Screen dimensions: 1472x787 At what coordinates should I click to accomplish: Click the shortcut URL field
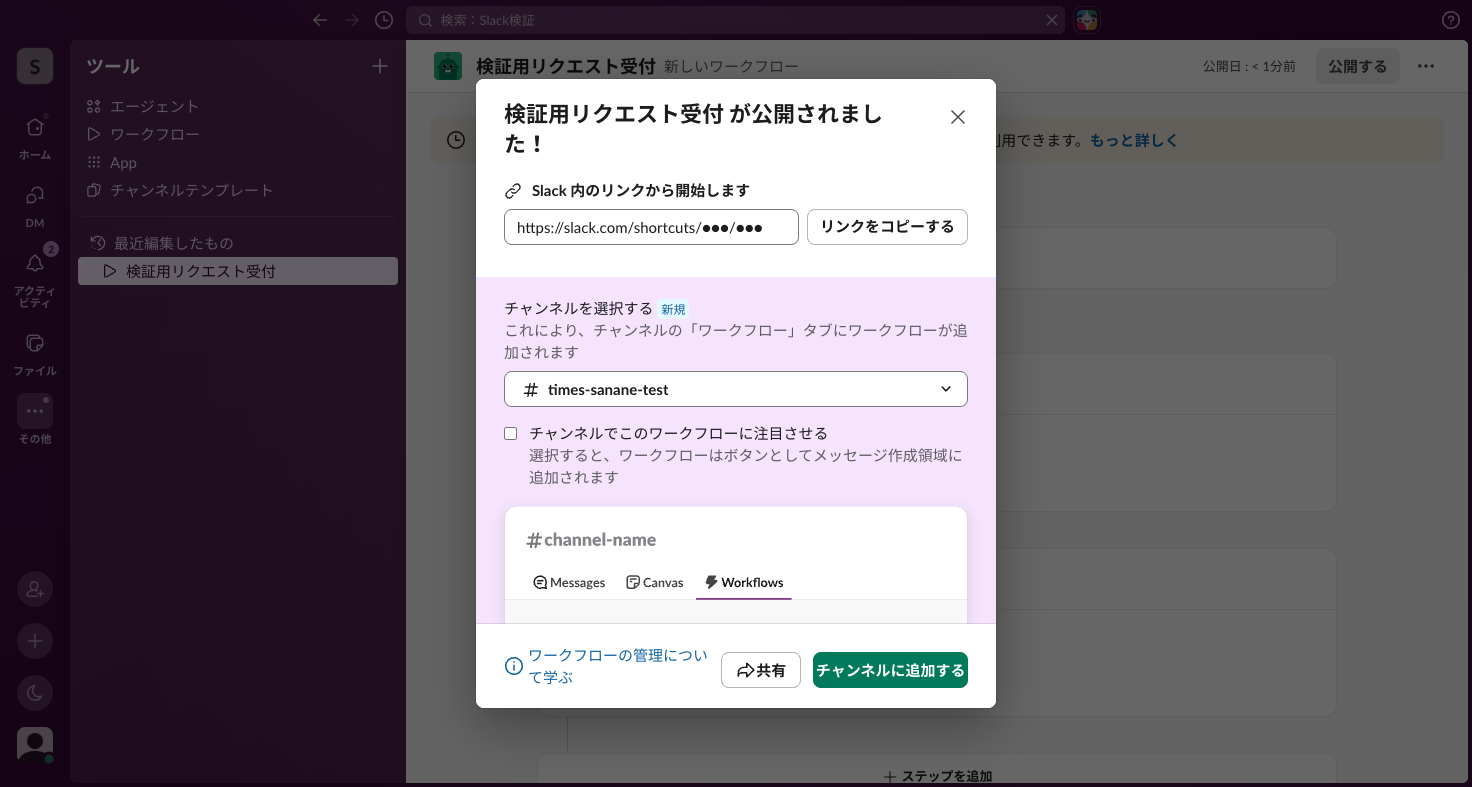651,227
